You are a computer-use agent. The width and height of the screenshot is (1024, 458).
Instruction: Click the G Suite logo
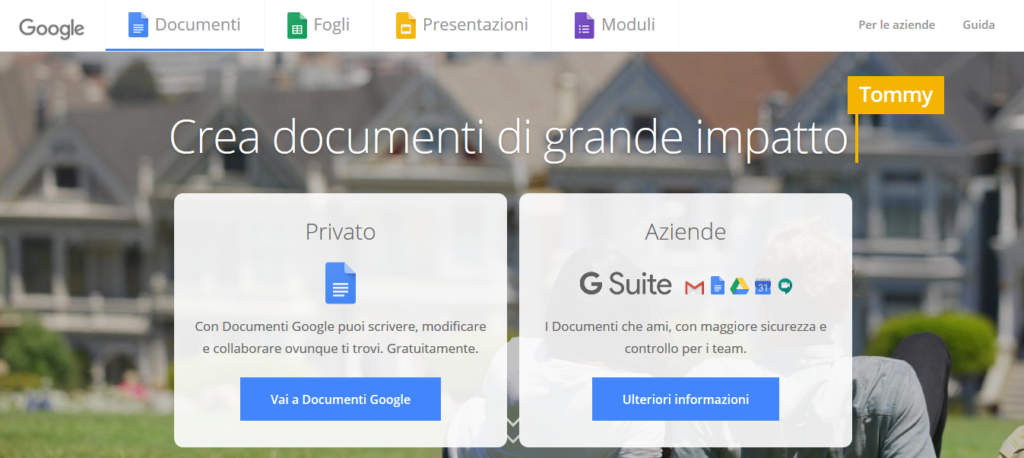click(x=625, y=284)
